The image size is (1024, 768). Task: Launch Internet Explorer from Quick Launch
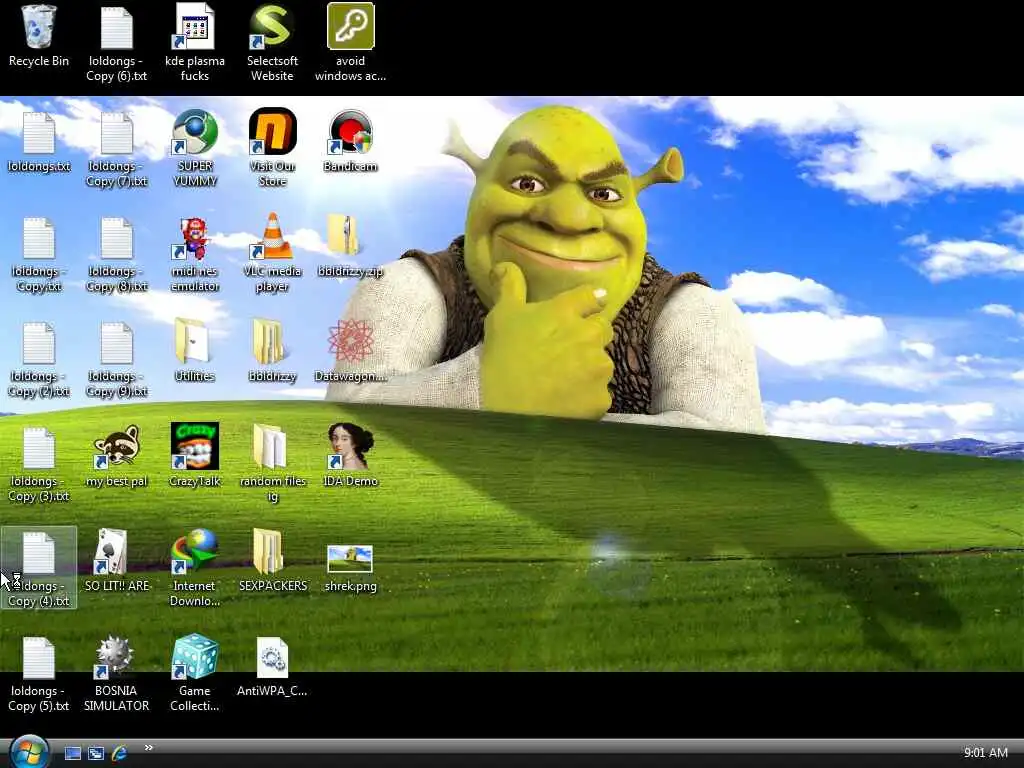[120, 754]
